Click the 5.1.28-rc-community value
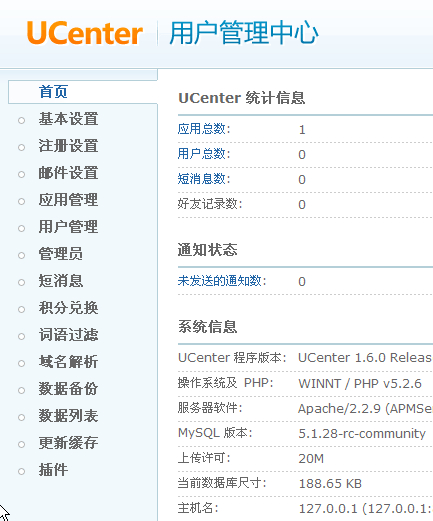 [362, 433]
